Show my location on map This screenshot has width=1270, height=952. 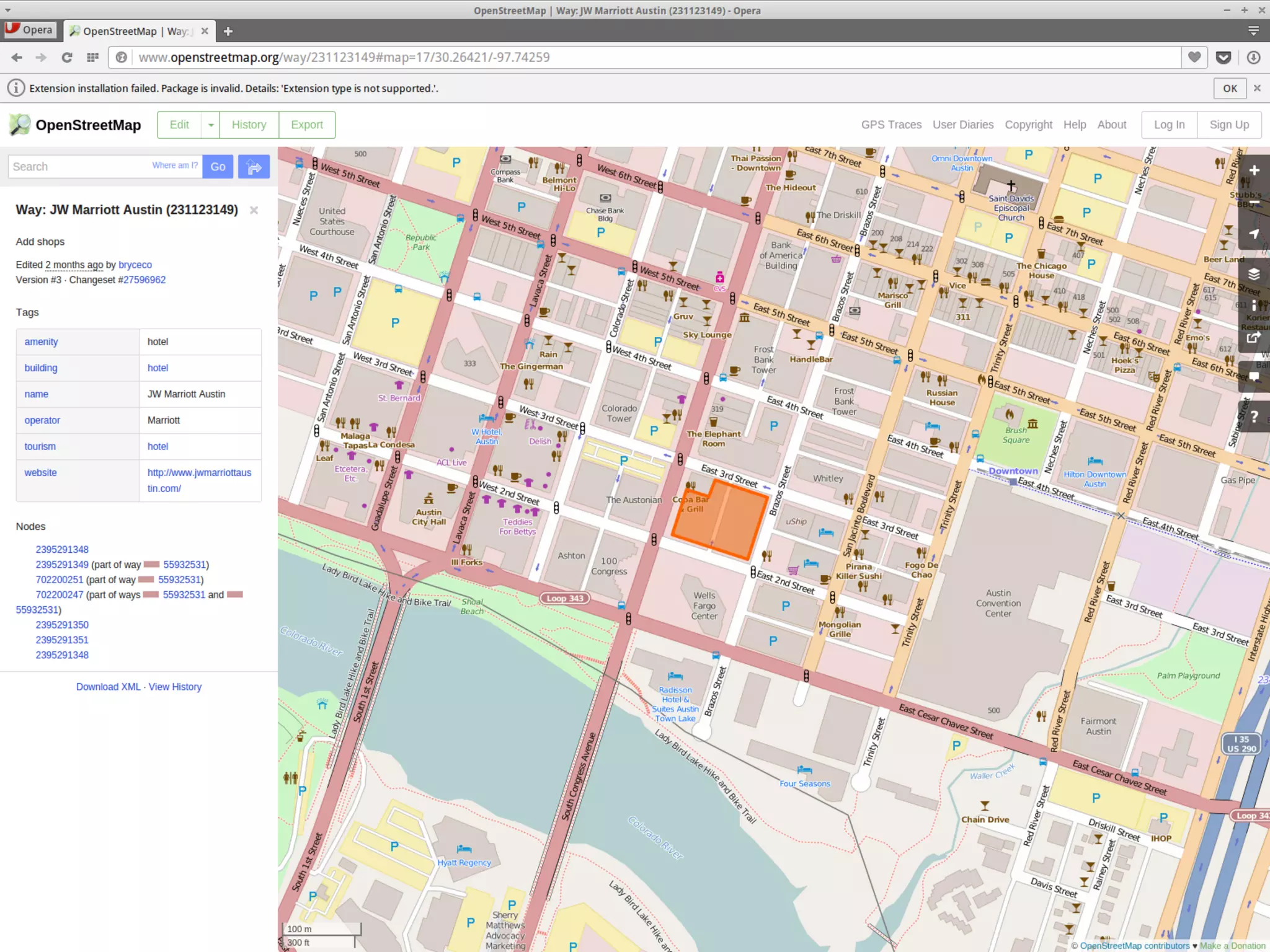click(x=1253, y=234)
